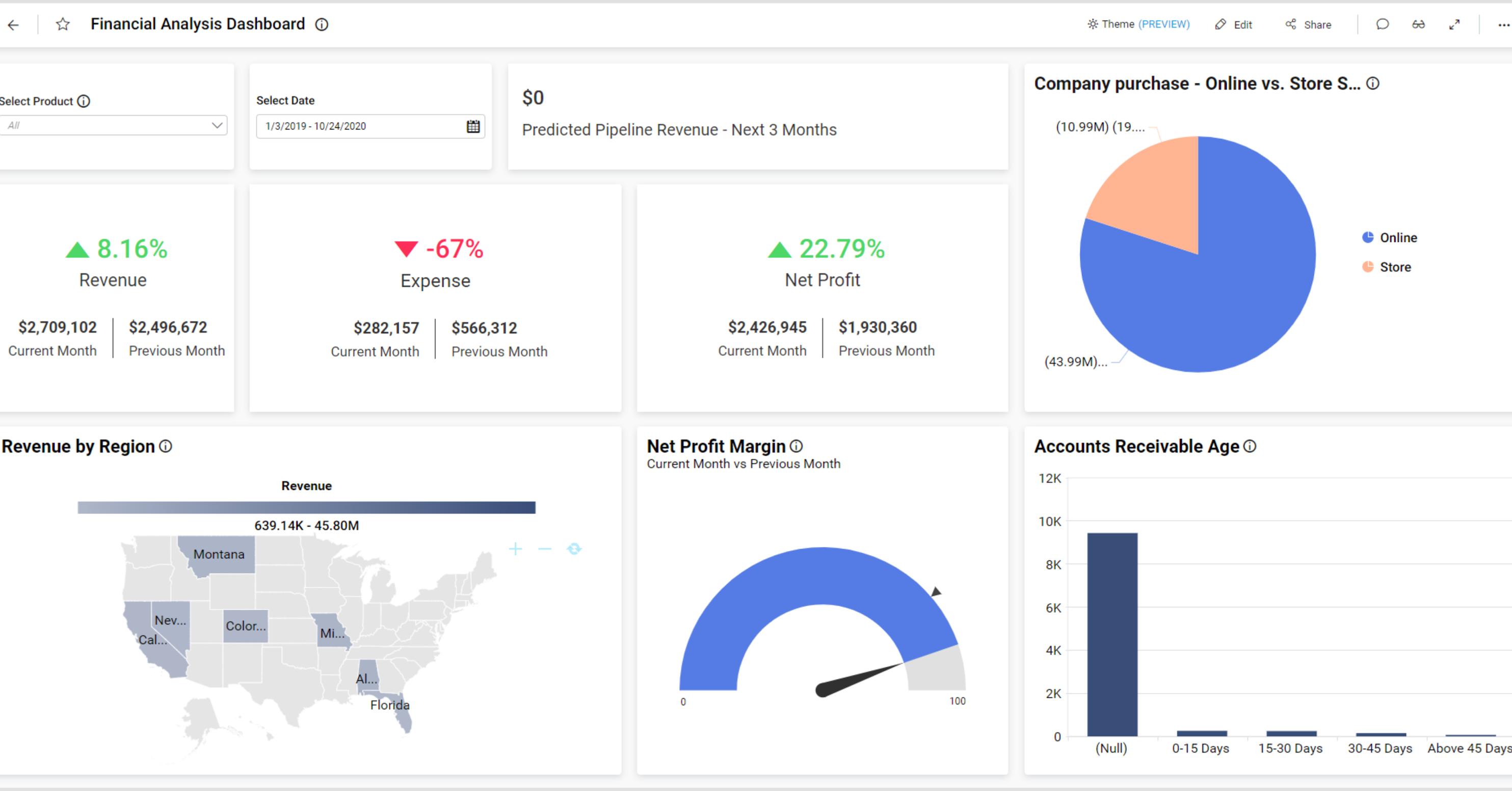Open the calendar icon in Select Date
Image resolution: width=1512 pixels, height=791 pixels.
click(473, 126)
